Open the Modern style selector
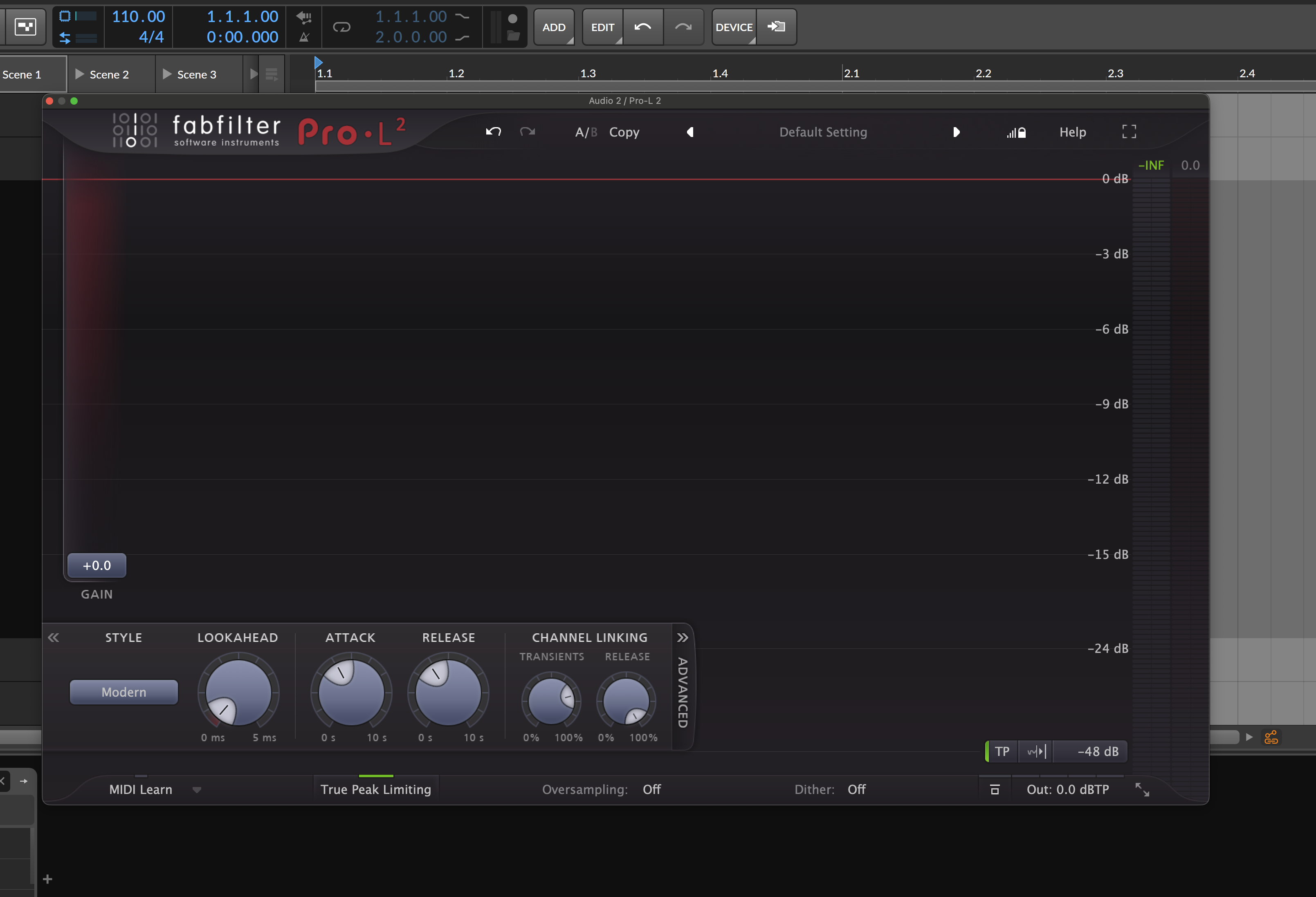 click(124, 692)
